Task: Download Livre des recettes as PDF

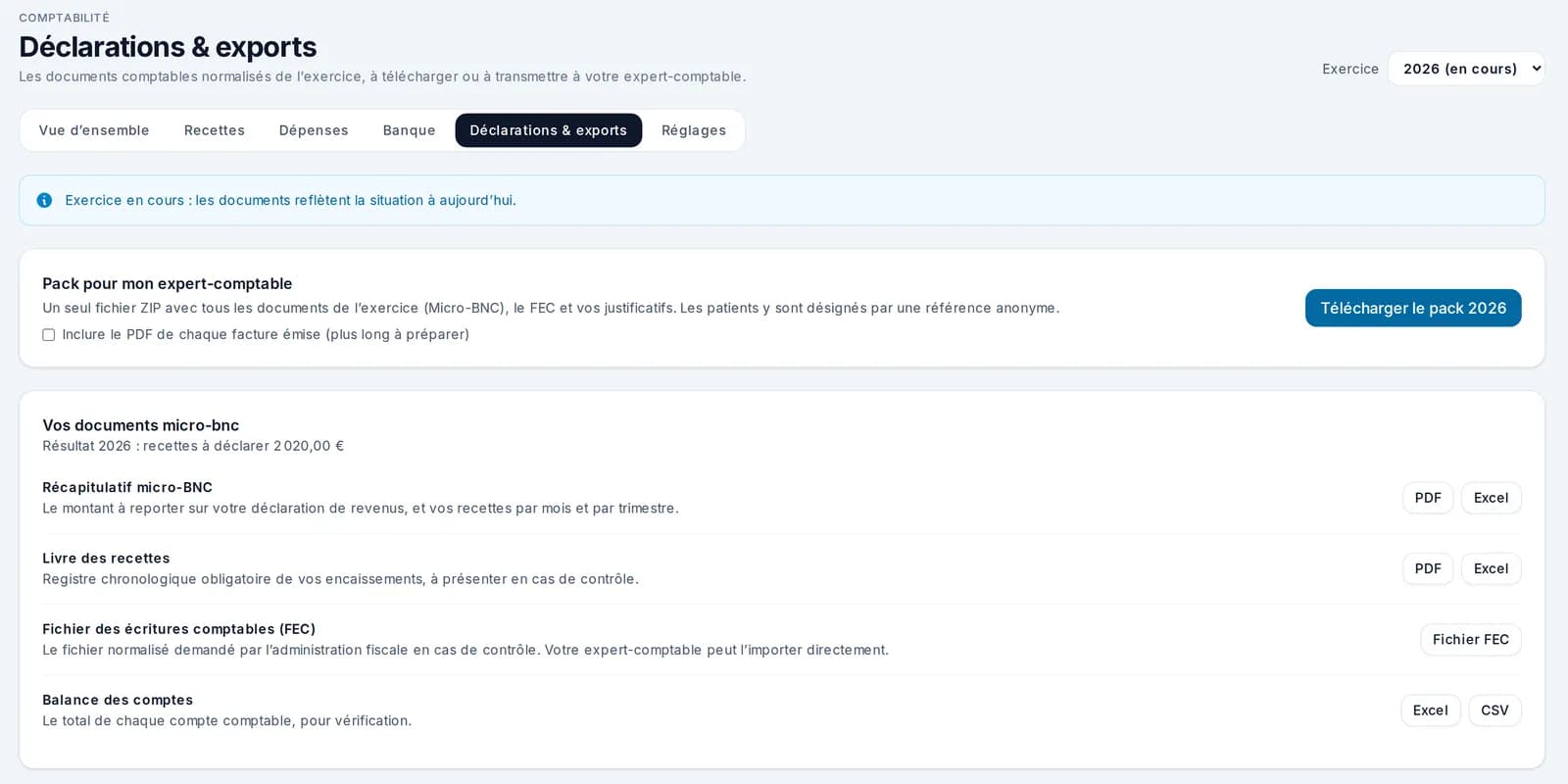Action: [1428, 568]
